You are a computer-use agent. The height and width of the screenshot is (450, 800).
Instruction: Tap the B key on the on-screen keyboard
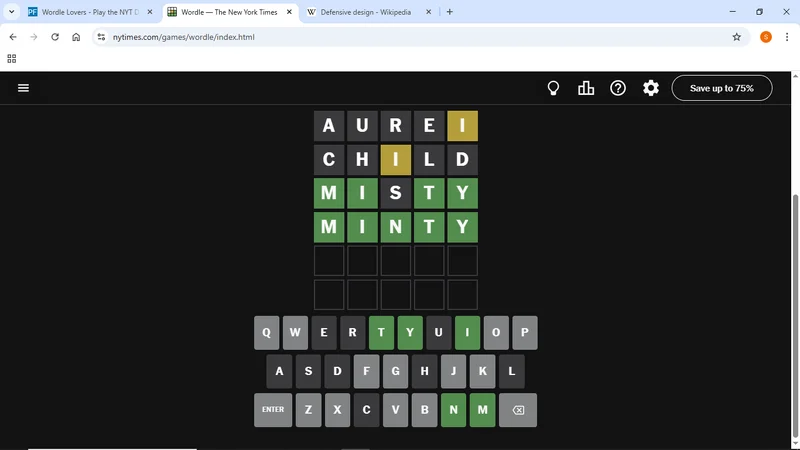coord(424,410)
